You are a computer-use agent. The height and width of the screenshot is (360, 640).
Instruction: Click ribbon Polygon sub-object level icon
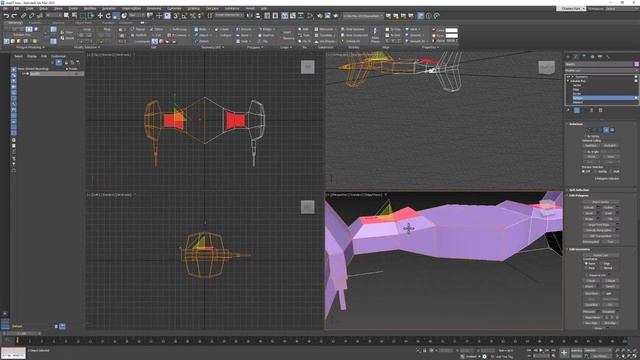point(29,29)
